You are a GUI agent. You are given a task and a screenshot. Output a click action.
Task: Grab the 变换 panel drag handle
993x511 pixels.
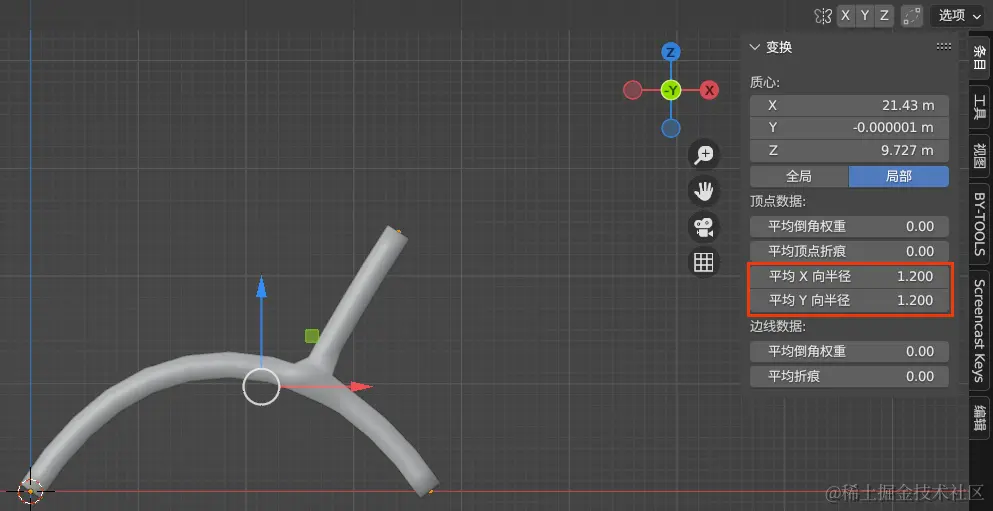click(944, 47)
